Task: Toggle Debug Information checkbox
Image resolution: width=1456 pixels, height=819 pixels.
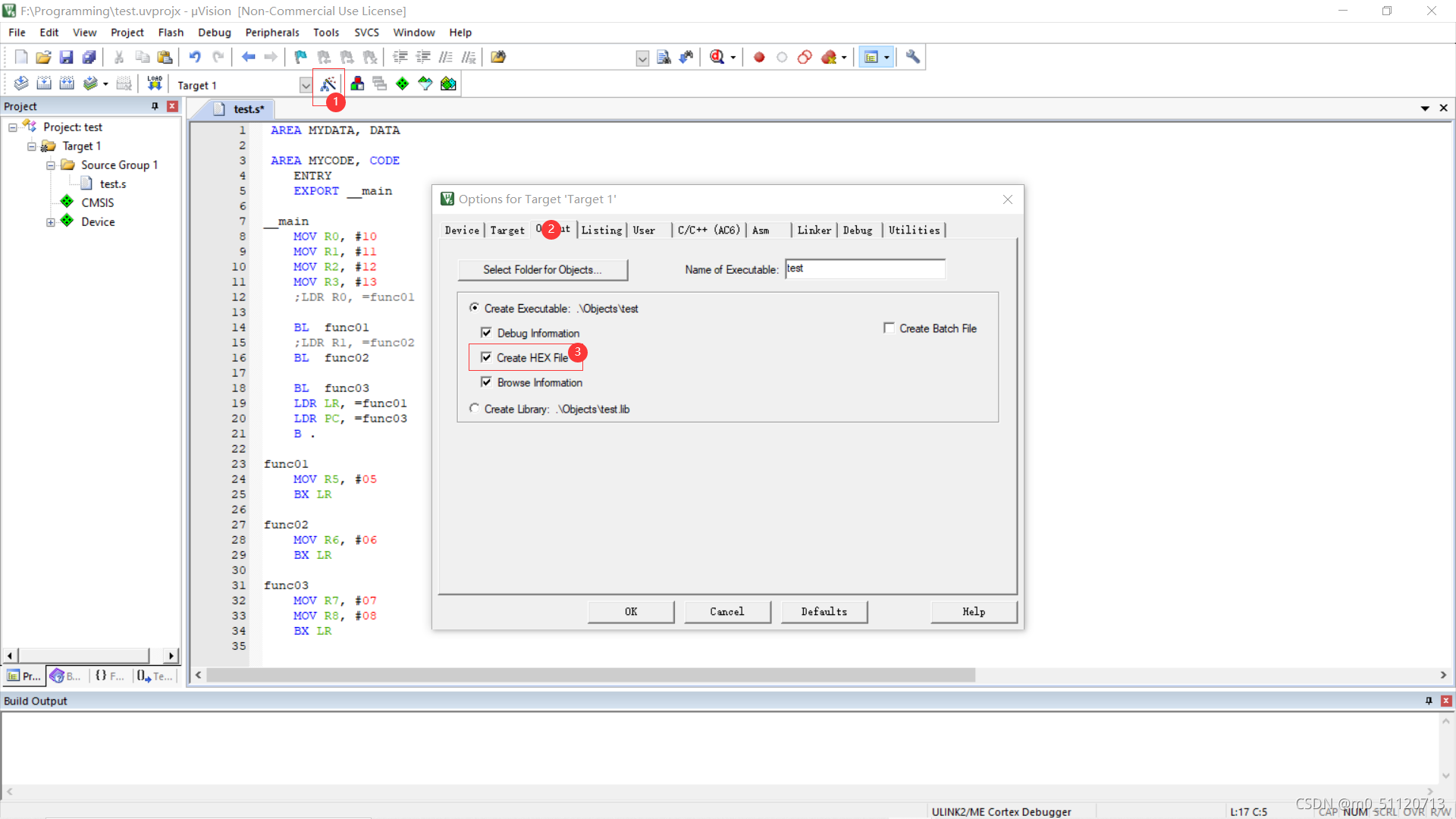Action: pyautogui.click(x=486, y=333)
